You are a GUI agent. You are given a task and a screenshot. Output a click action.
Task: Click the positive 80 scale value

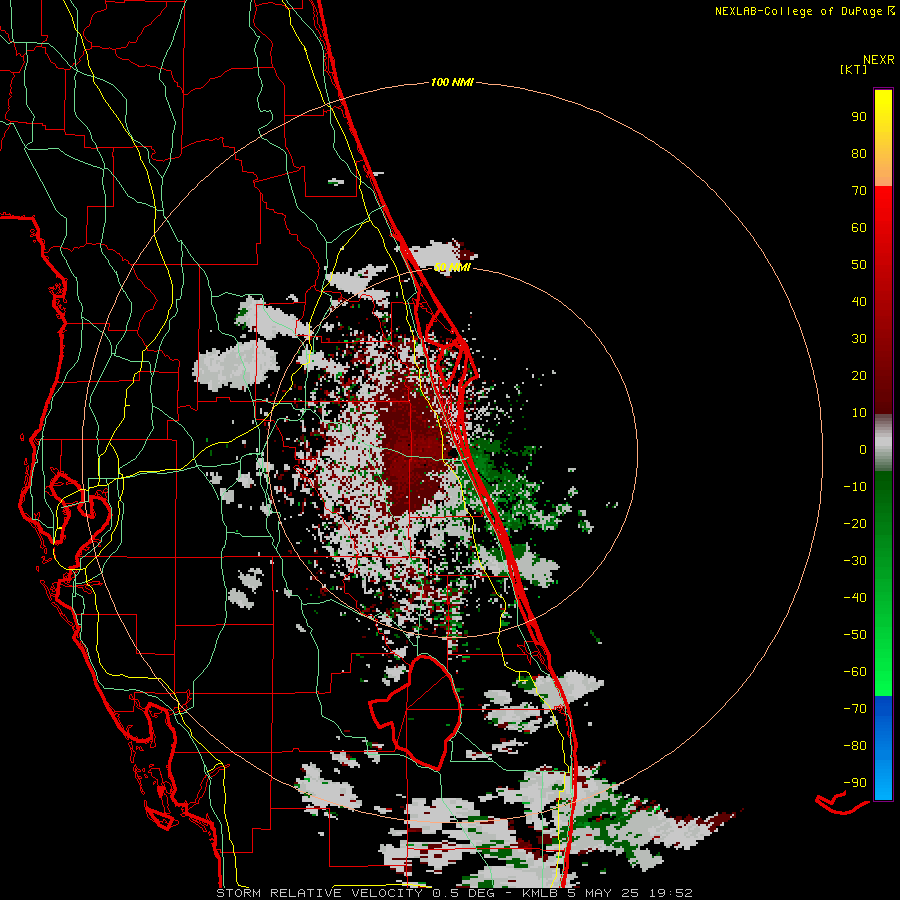pos(859,154)
